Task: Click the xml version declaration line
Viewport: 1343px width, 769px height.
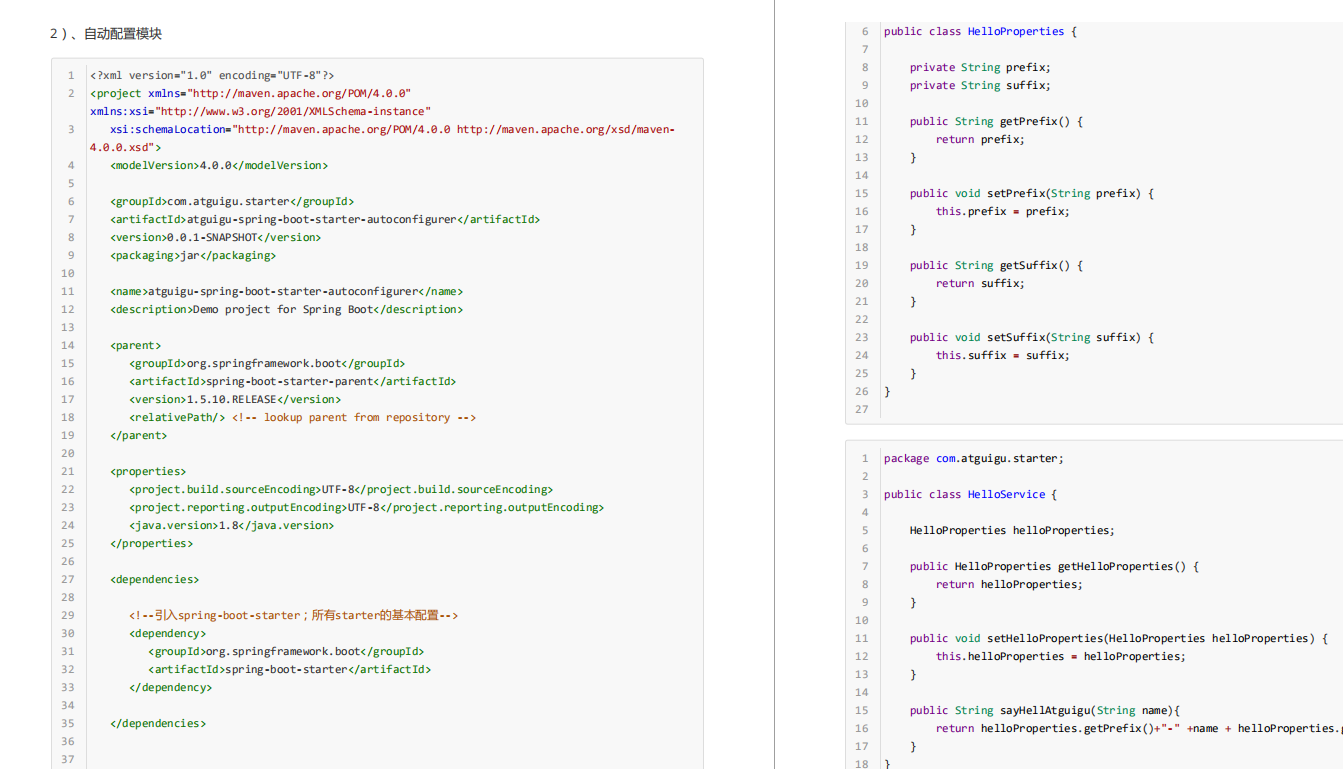Action: 212,76
